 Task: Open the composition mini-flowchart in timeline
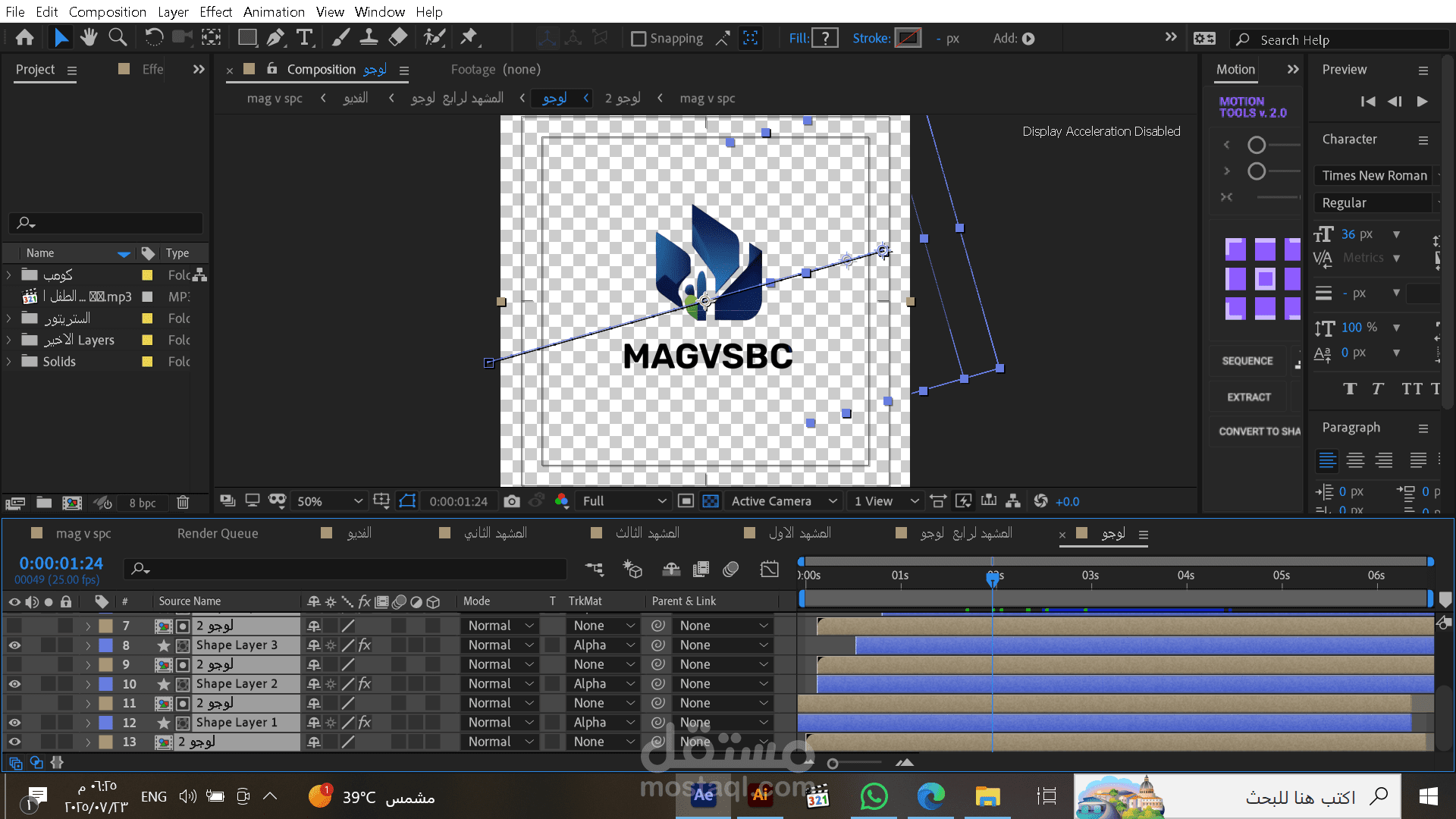[595, 570]
